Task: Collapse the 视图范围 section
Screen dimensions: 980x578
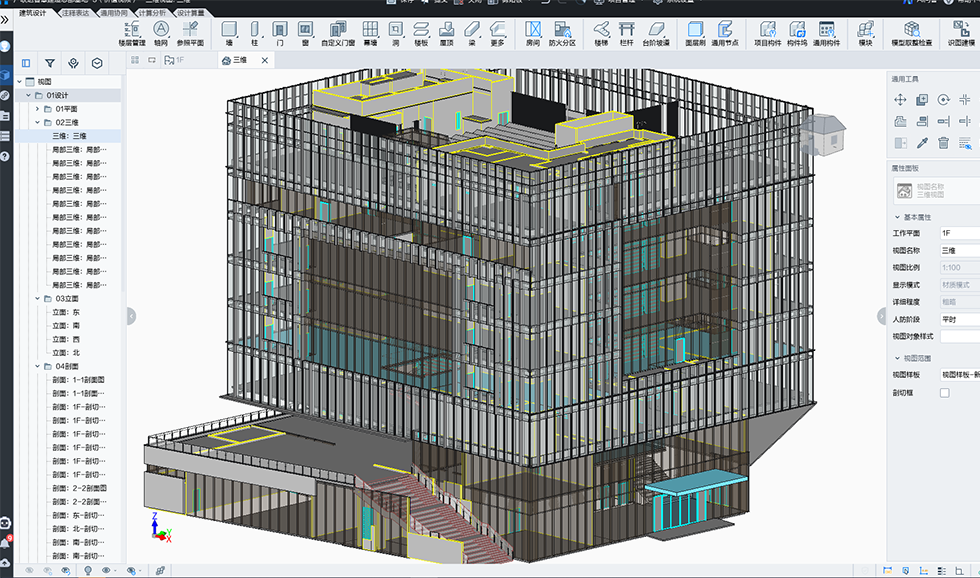Action: pyautogui.click(x=897, y=357)
